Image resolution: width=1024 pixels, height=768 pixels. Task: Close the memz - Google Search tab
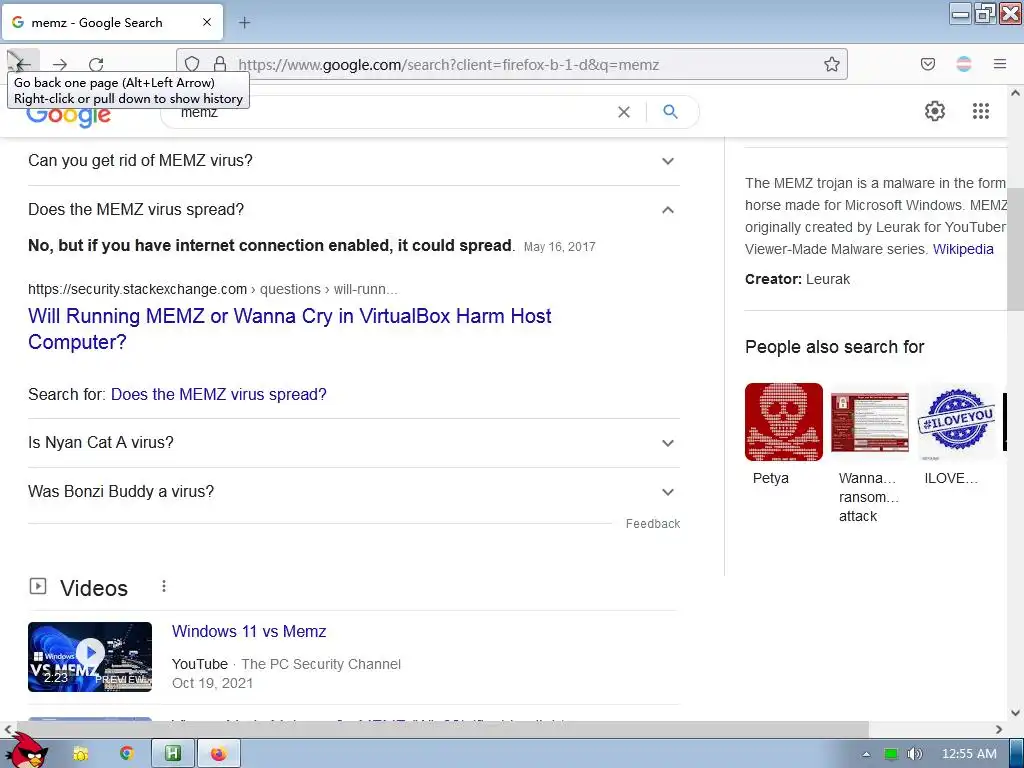coord(207,22)
